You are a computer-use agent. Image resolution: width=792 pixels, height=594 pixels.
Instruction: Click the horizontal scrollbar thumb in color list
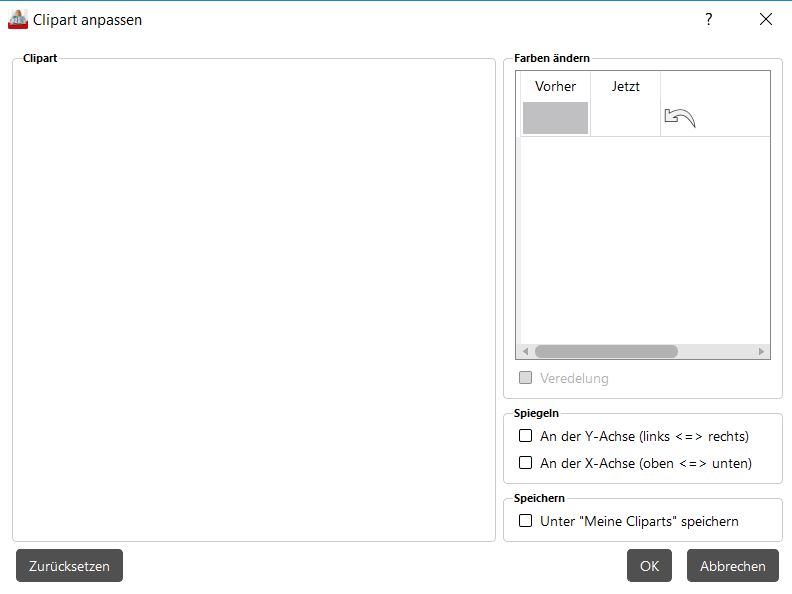tap(606, 351)
